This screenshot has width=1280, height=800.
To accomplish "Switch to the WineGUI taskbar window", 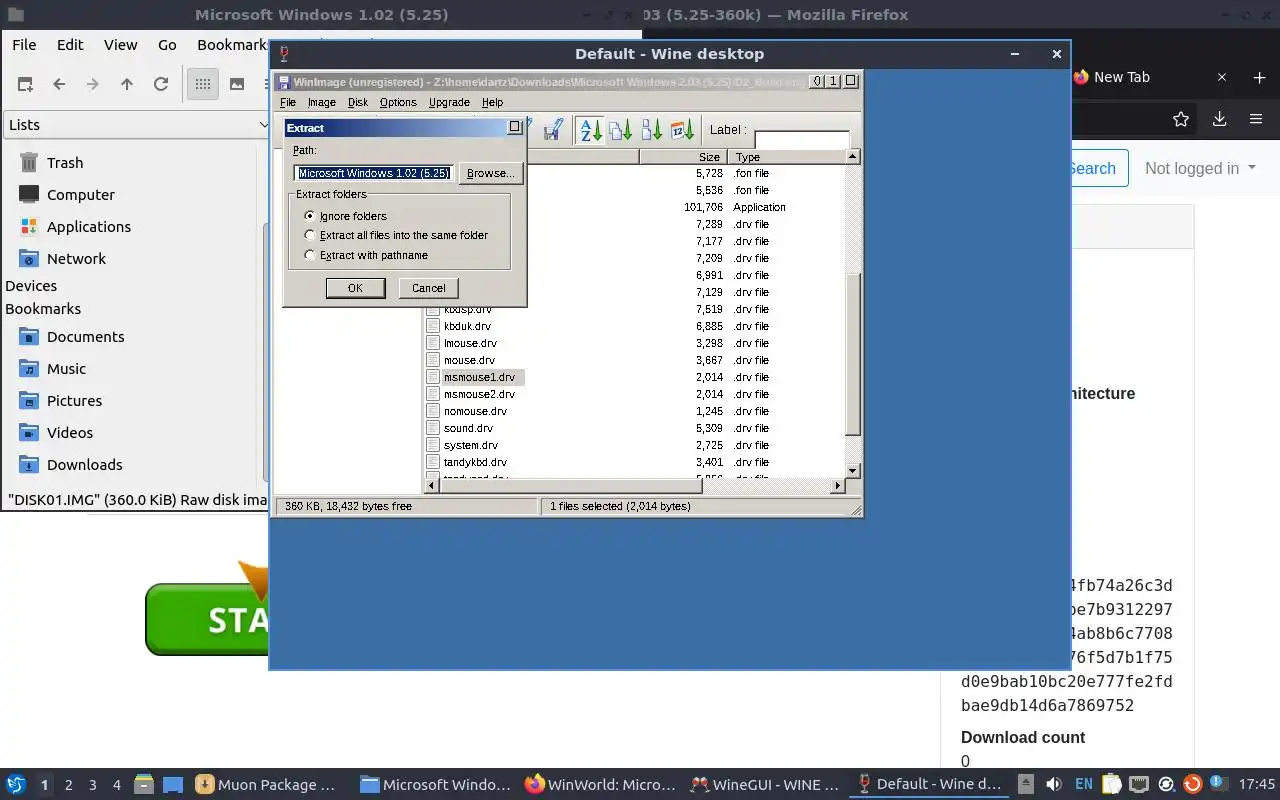I will click(766, 785).
